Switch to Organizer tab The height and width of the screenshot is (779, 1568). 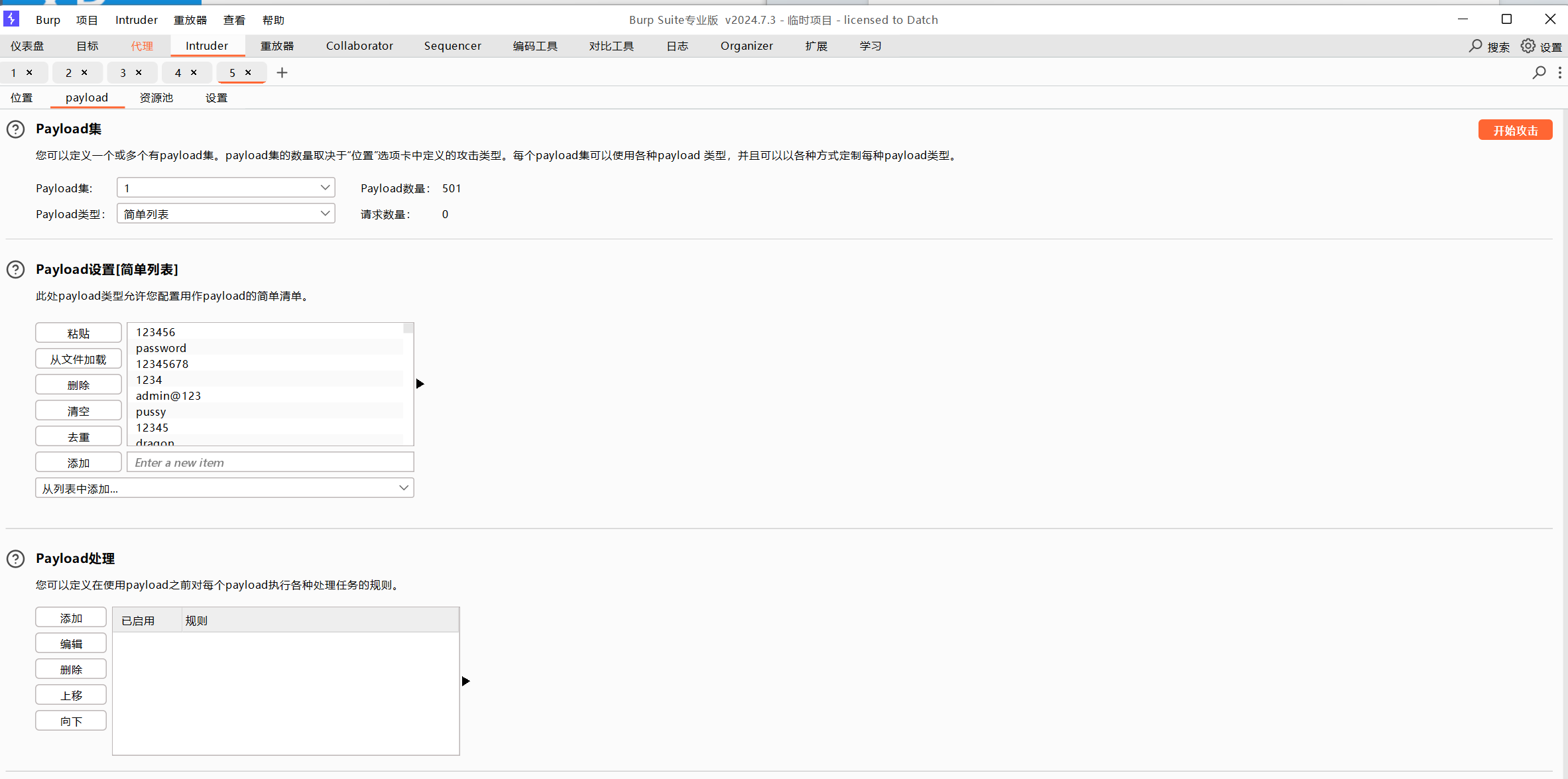click(x=747, y=46)
